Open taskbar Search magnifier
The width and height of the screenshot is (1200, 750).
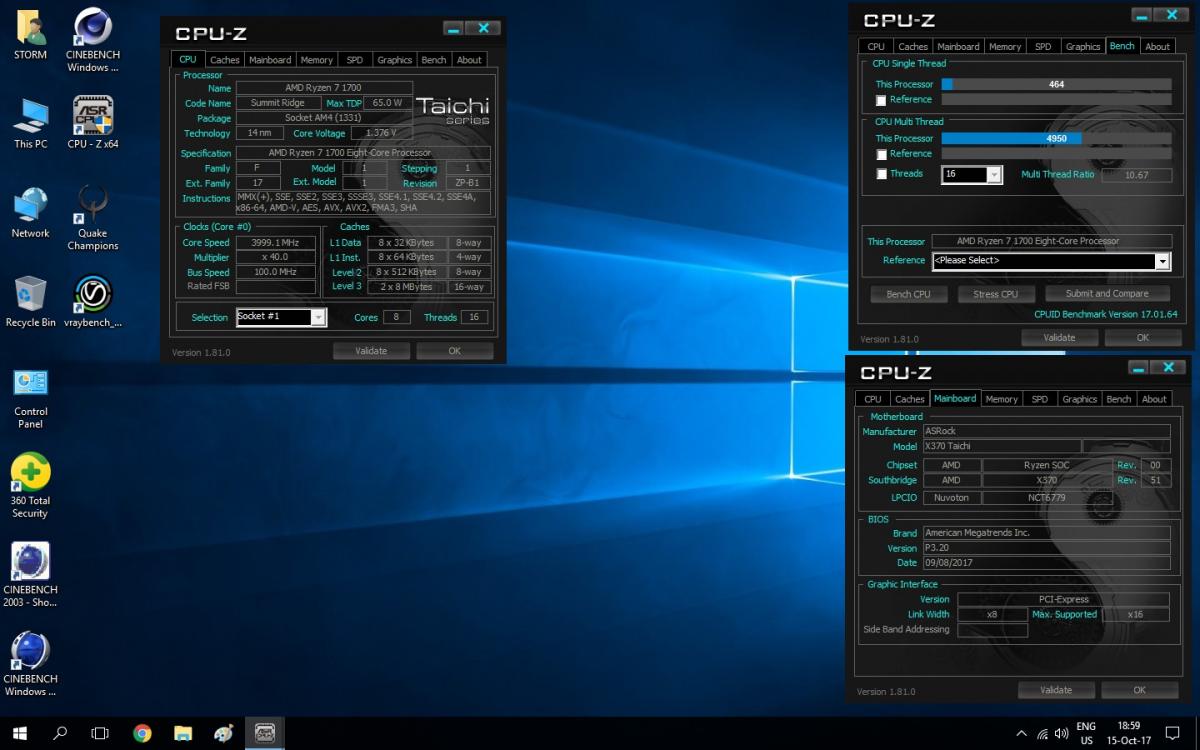point(60,733)
